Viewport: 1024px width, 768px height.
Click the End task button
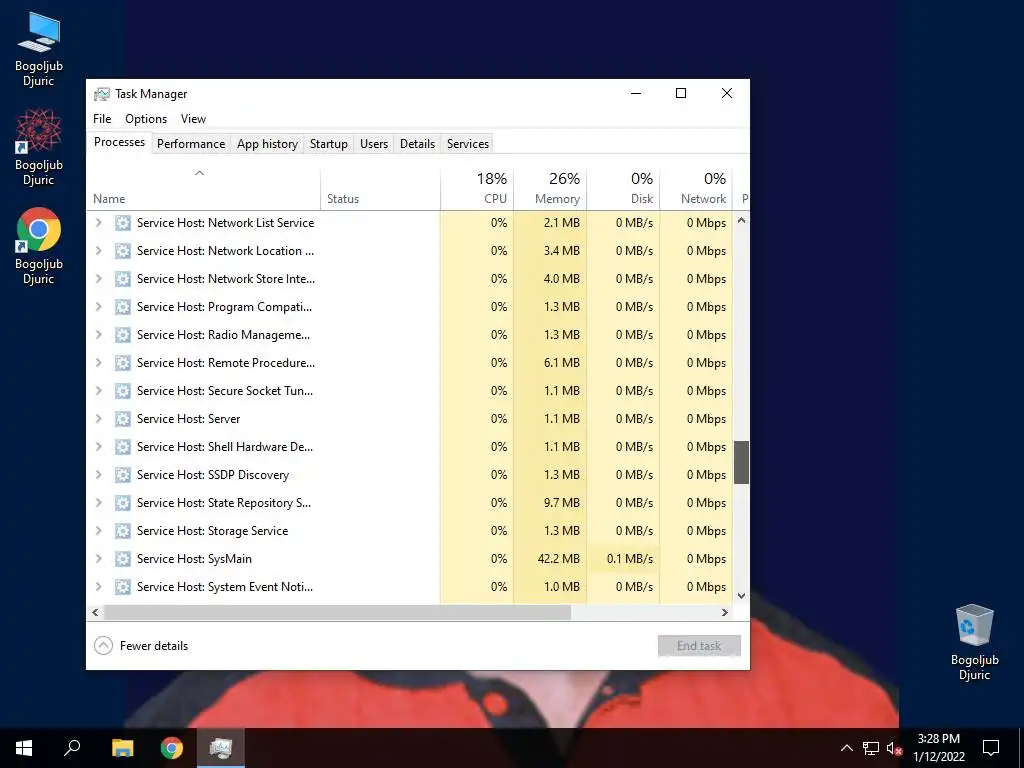[x=699, y=646]
